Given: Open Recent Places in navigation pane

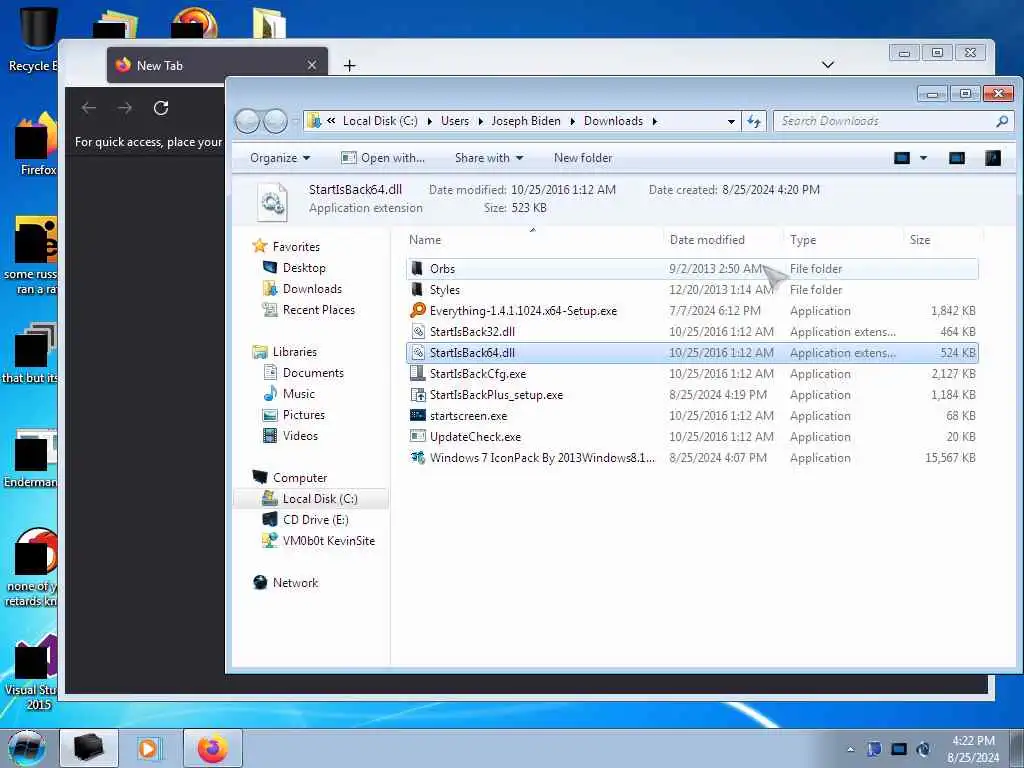Looking at the screenshot, I should point(319,310).
